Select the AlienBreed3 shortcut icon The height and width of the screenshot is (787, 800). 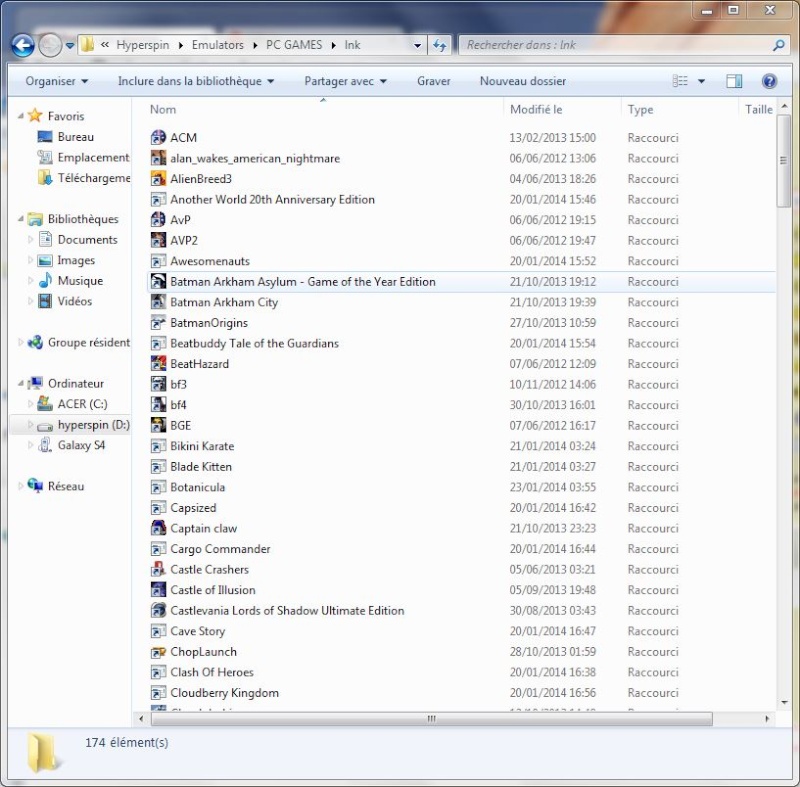[158, 179]
